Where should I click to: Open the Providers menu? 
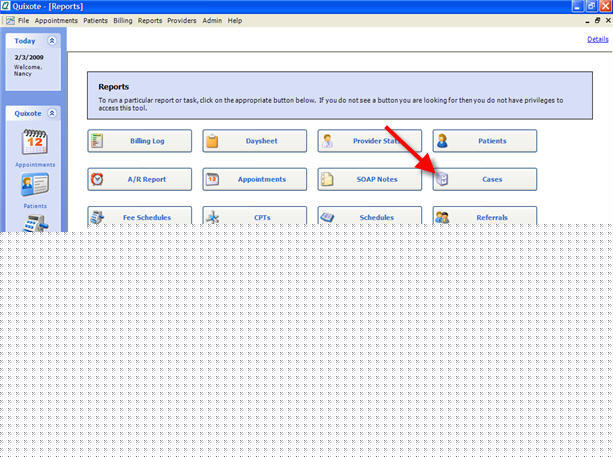(182, 20)
